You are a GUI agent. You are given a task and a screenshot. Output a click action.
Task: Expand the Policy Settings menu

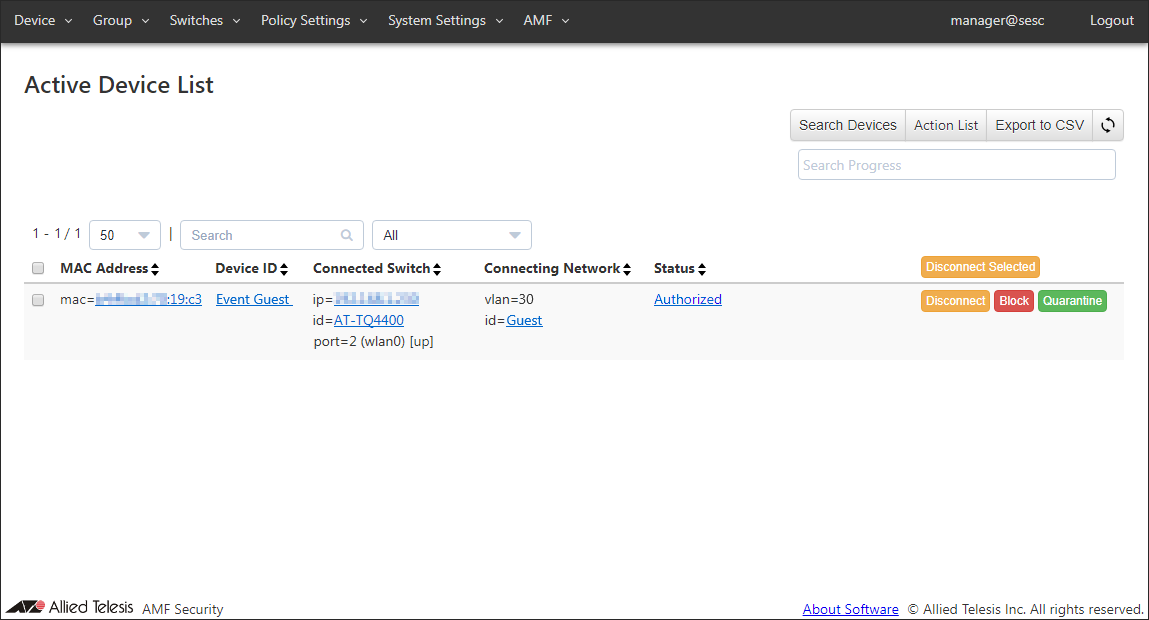[314, 21]
